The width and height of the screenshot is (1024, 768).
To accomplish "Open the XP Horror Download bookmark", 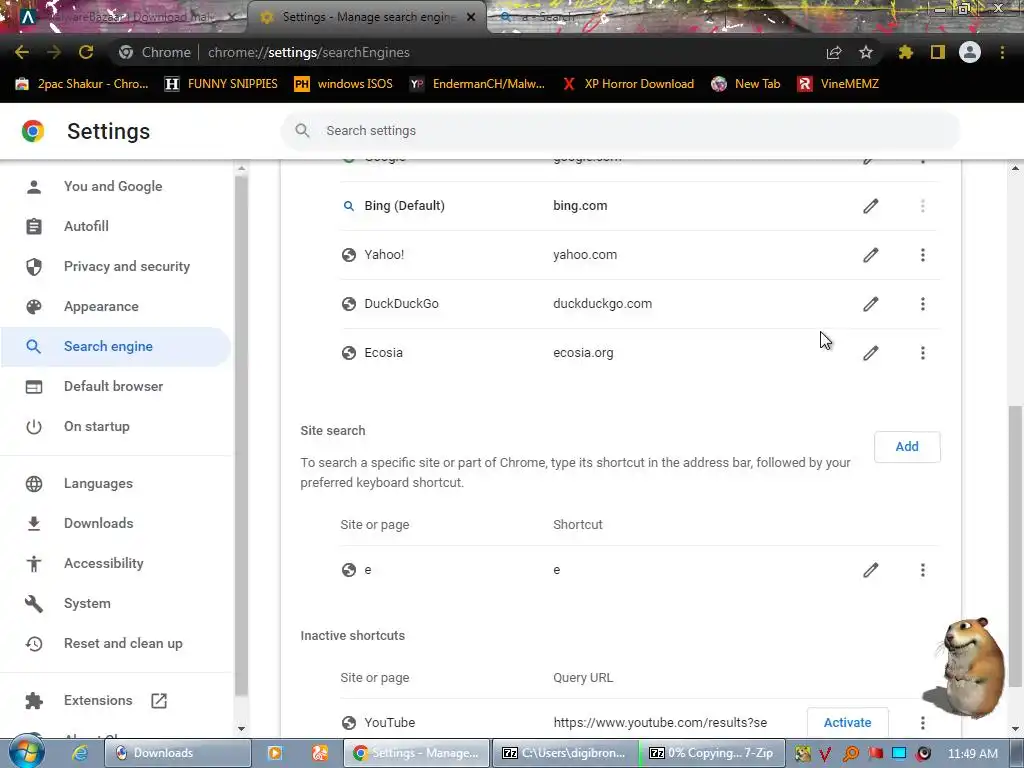I will [628, 84].
